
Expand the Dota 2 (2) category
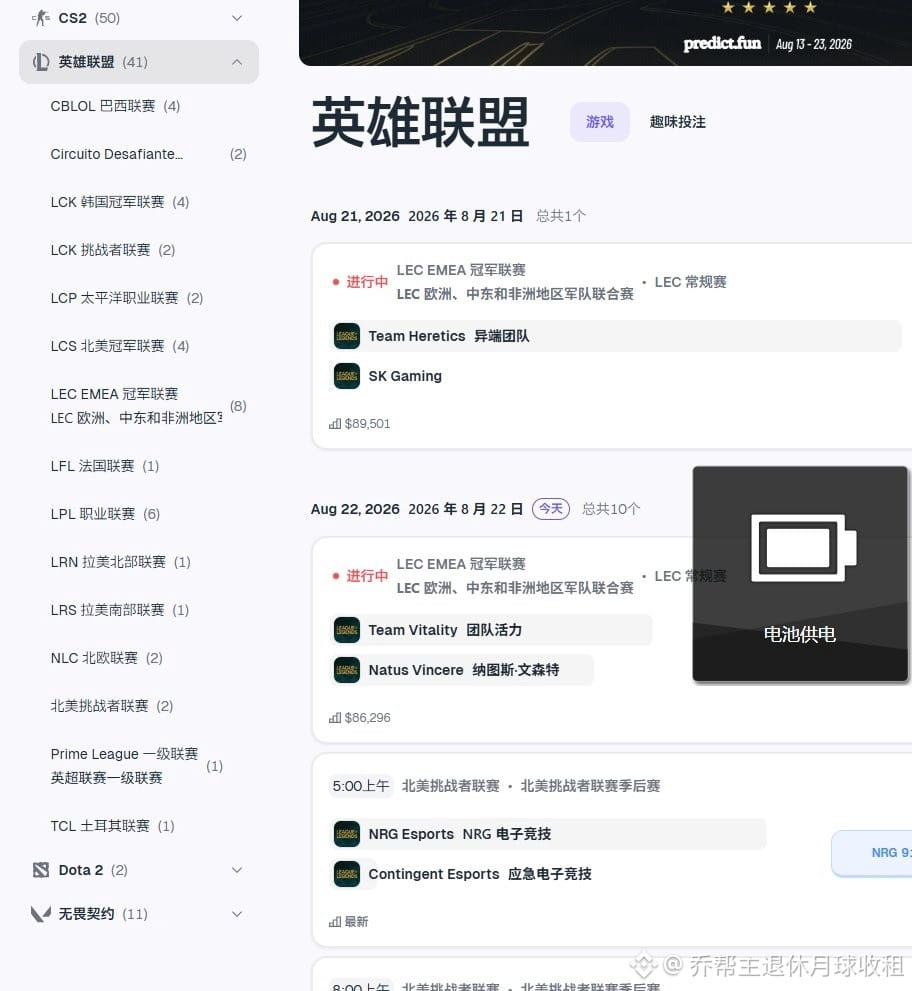pyautogui.click(x=237, y=870)
